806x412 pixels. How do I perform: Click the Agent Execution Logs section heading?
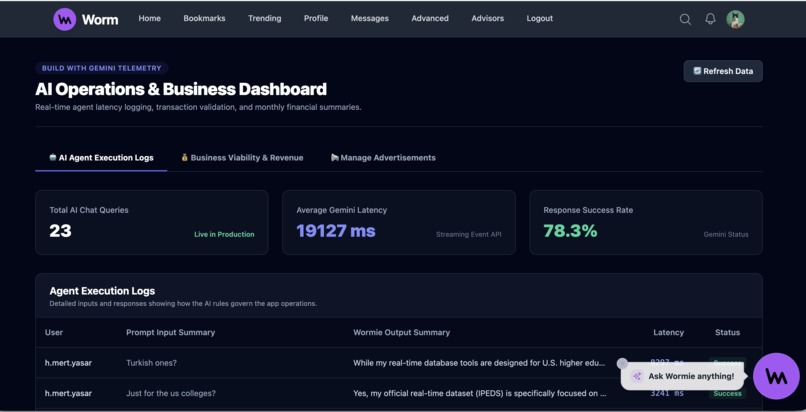pos(102,291)
